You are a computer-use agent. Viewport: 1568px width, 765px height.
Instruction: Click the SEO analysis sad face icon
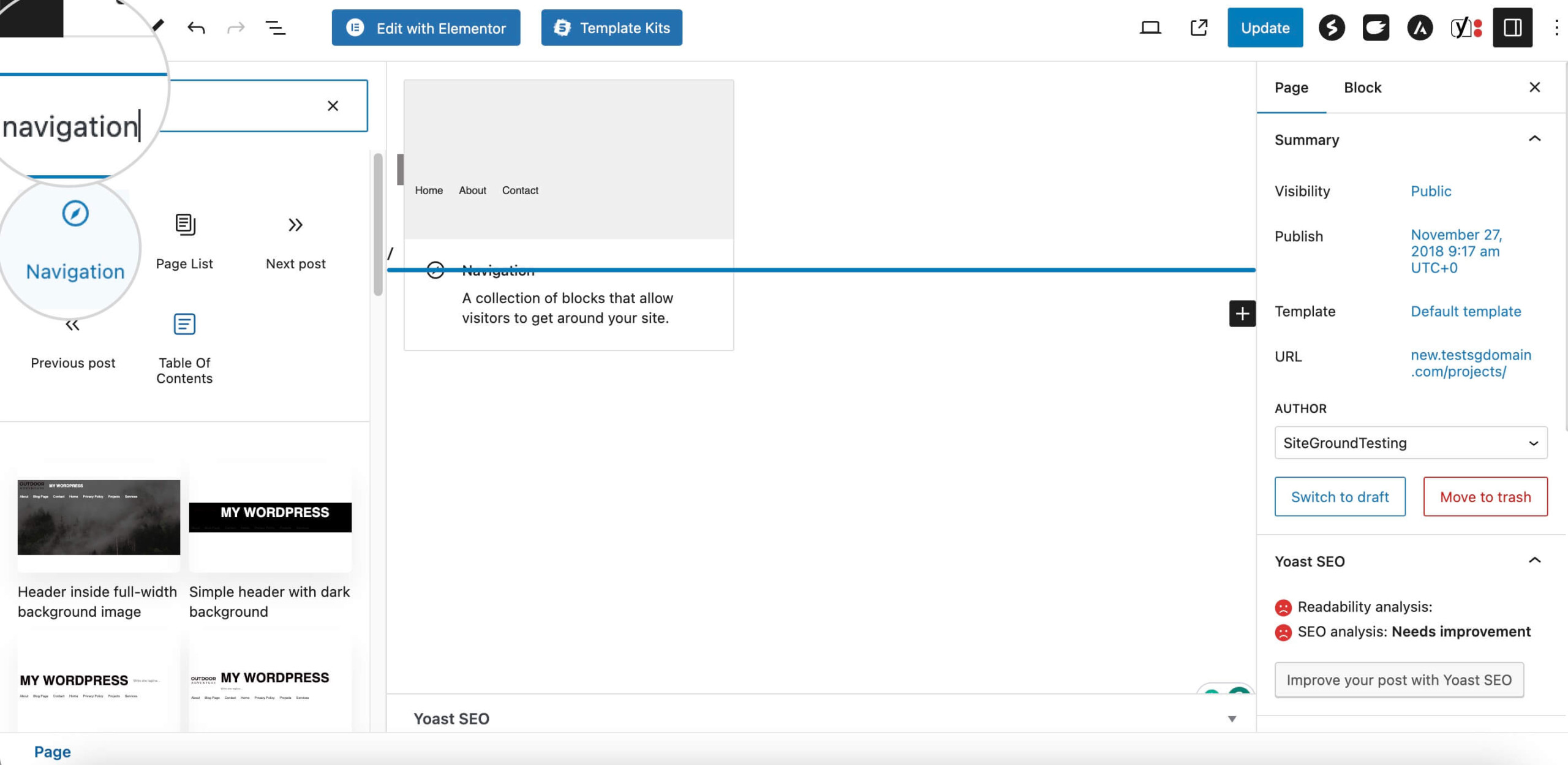[1283, 632]
